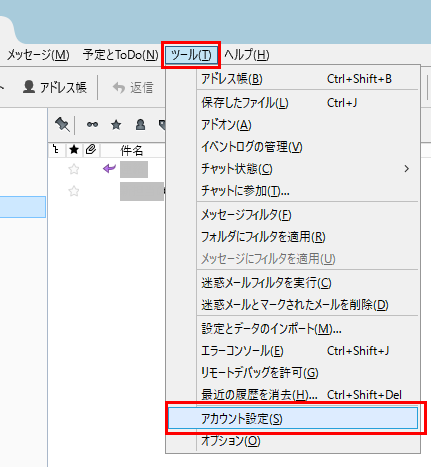Star the second message row
The width and height of the screenshot is (431, 467).
[74, 191]
